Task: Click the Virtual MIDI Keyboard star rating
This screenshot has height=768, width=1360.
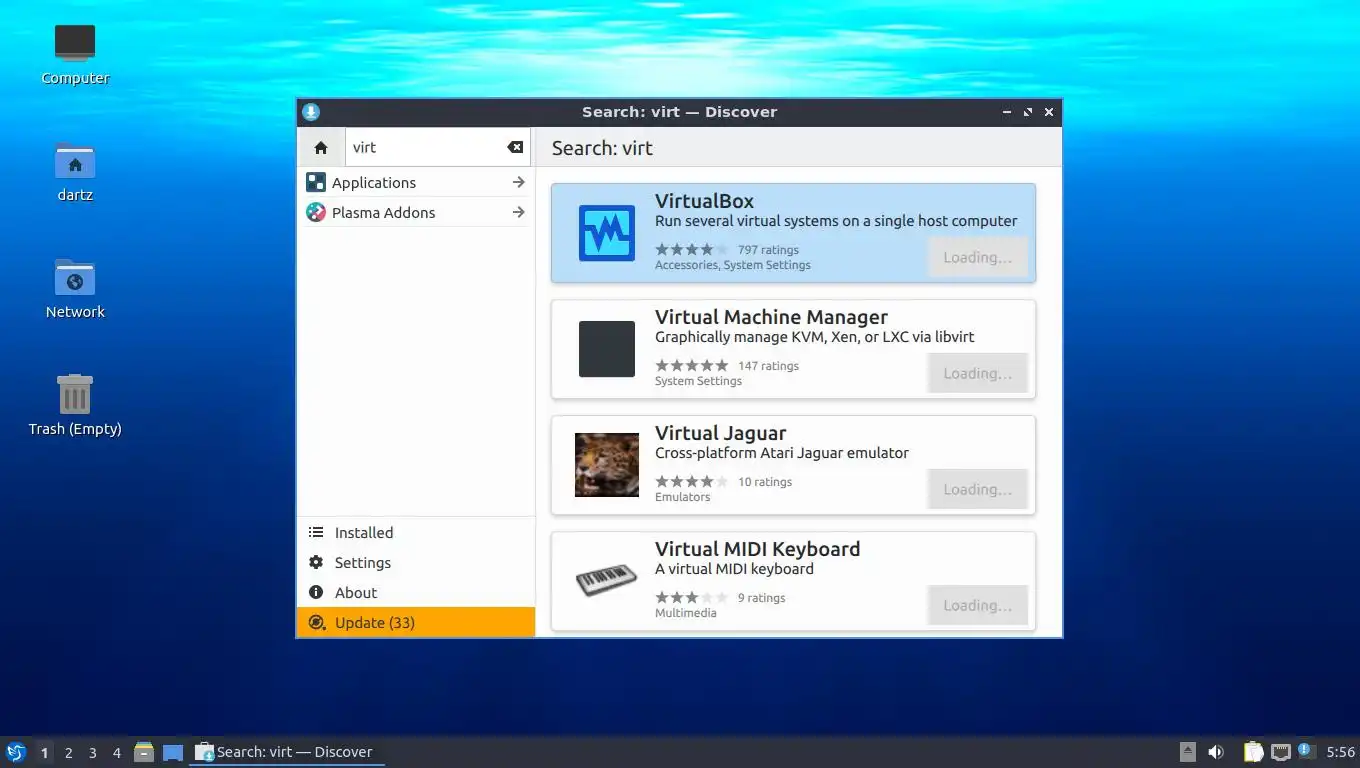Action: (692, 597)
